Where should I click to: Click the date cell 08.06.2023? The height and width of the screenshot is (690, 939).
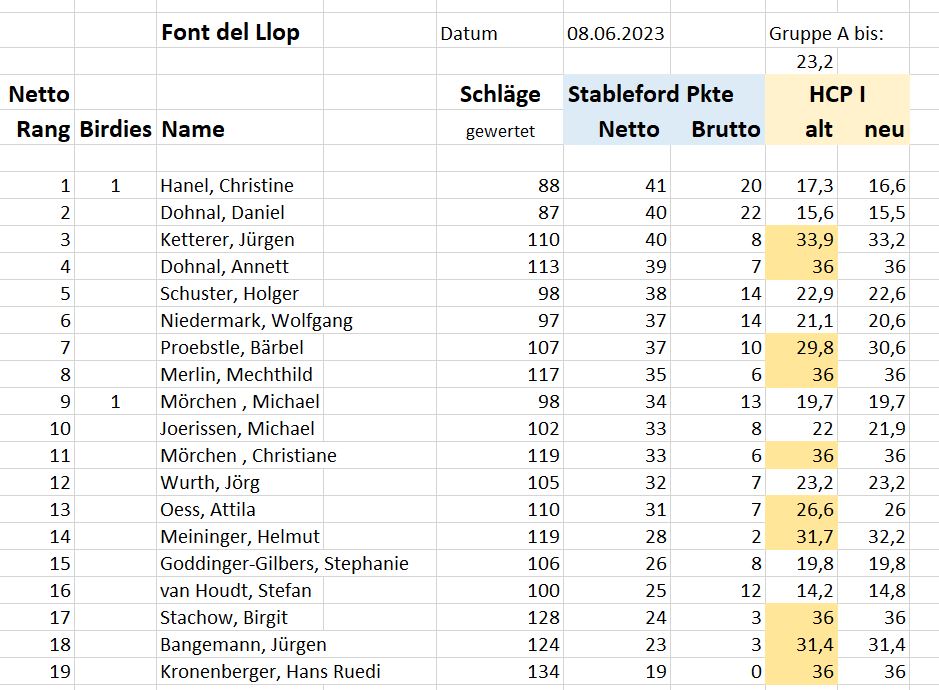pos(616,34)
